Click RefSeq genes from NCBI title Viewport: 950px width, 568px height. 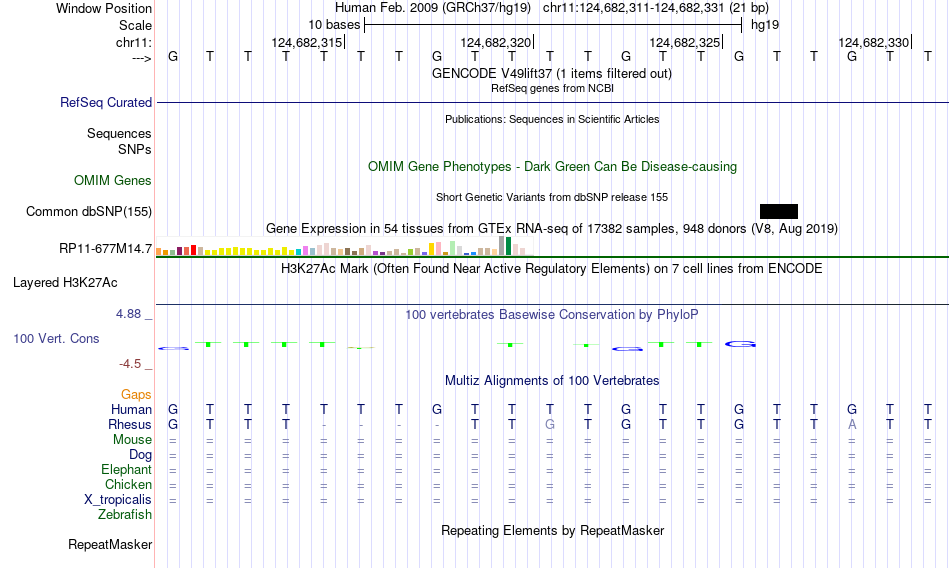[x=552, y=89]
